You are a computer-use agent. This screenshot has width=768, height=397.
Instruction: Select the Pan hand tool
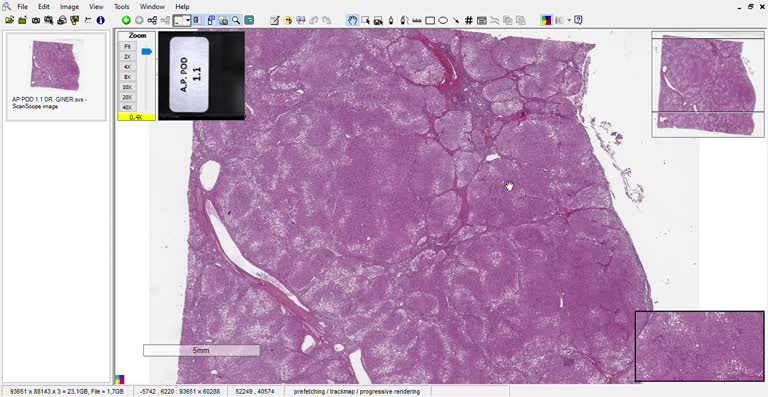352,20
